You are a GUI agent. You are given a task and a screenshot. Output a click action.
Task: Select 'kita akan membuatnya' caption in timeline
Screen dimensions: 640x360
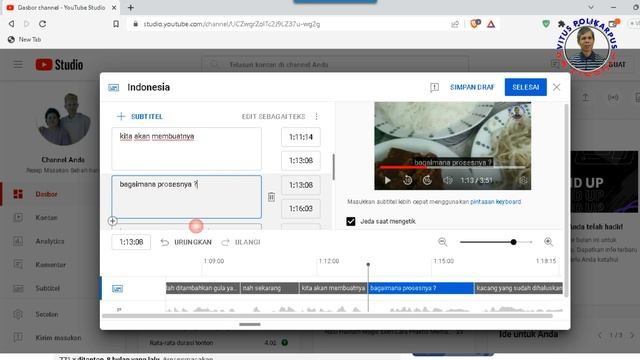point(333,288)
